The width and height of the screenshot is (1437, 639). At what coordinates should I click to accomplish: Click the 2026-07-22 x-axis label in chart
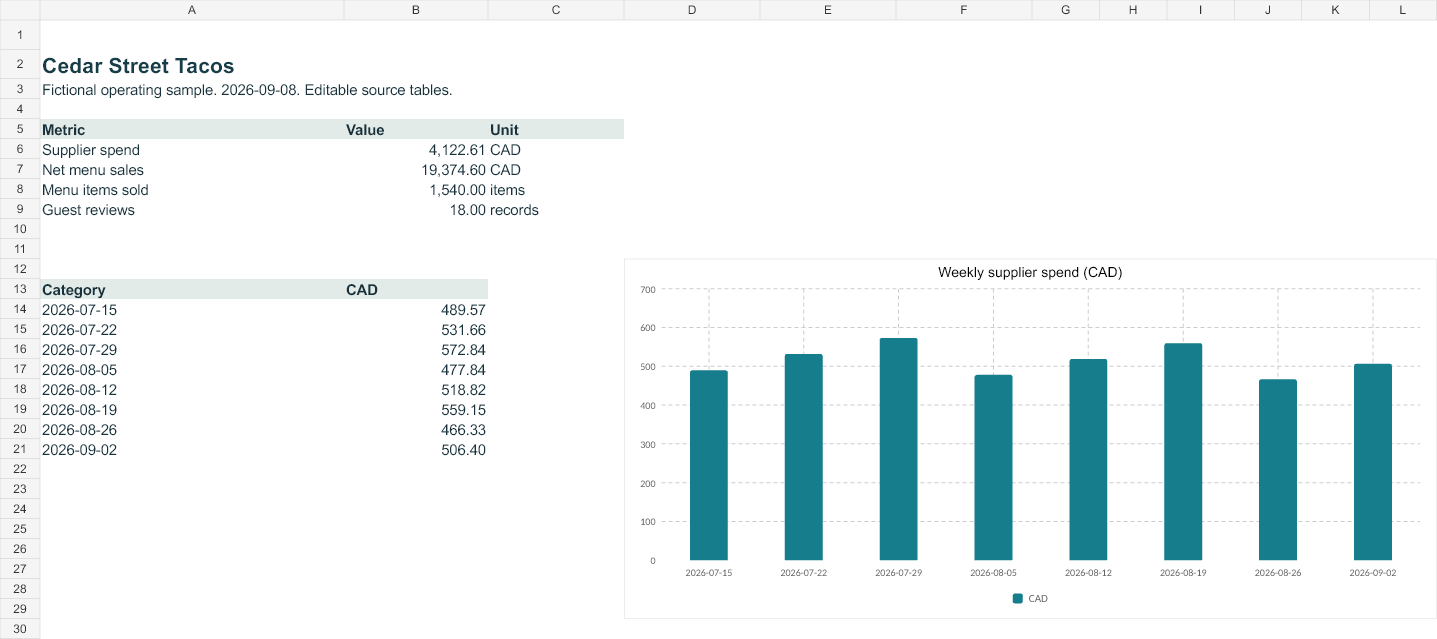(x=804, y=573)
